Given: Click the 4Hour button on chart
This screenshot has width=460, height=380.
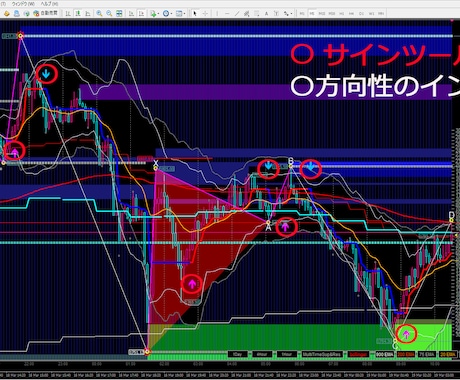Looking at the screenshot, I should coord(262,354).
